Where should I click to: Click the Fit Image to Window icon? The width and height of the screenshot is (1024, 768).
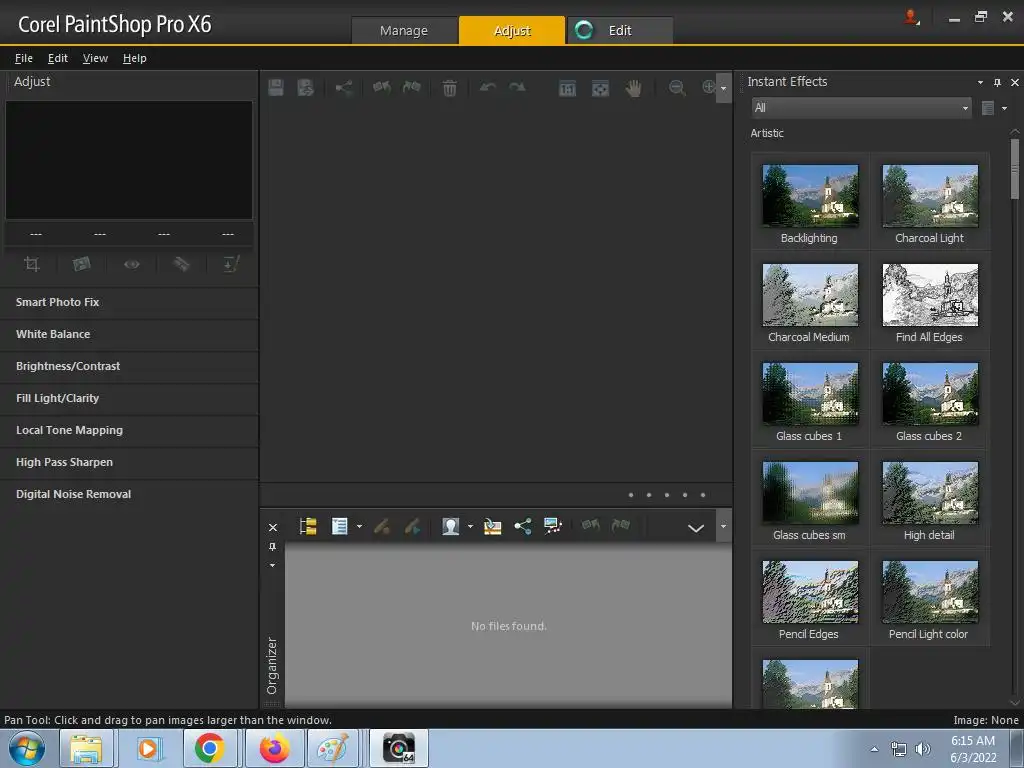[600, 88]
